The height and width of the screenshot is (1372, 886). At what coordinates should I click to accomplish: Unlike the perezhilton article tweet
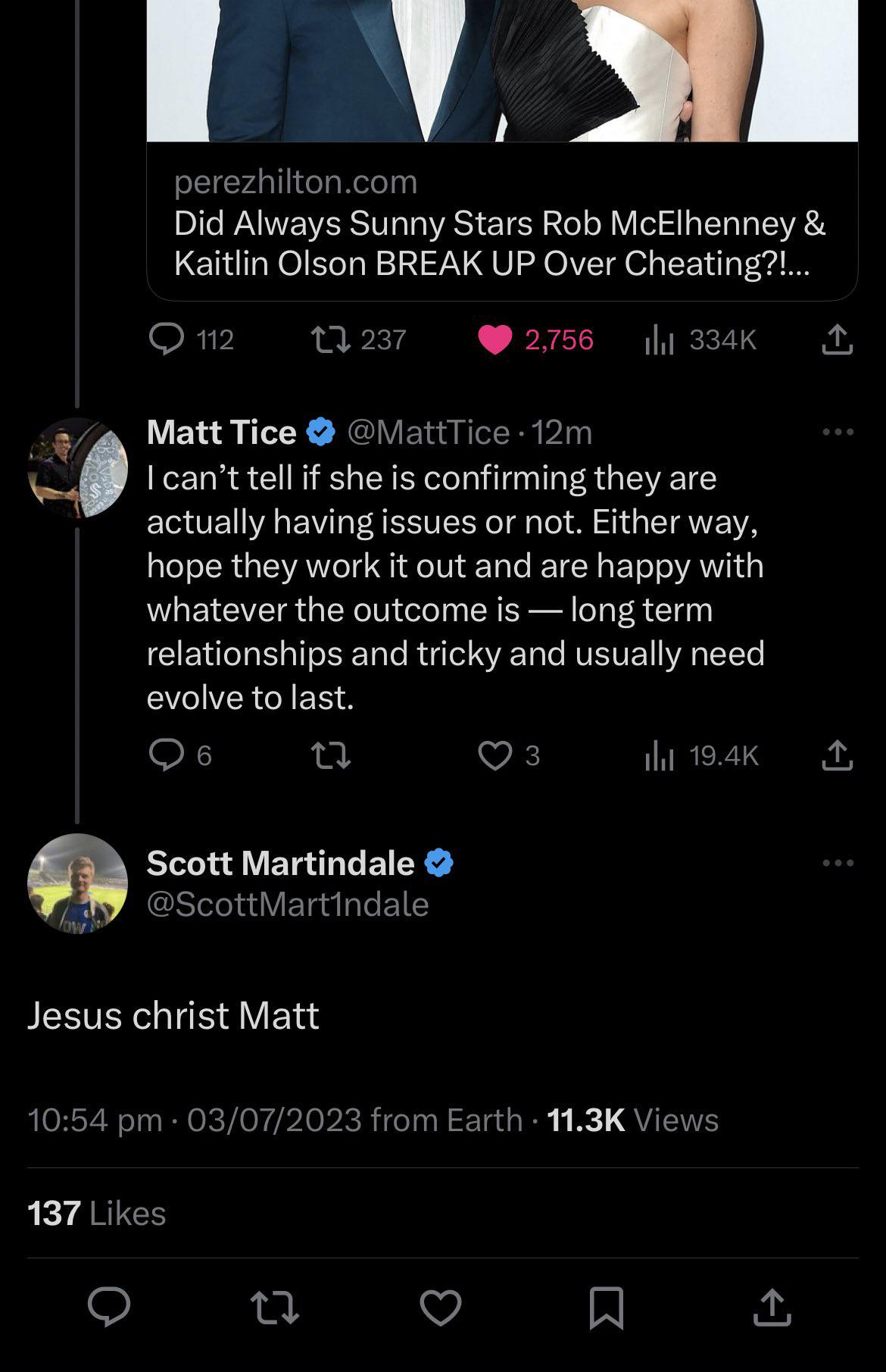click(x=495, y=339)
